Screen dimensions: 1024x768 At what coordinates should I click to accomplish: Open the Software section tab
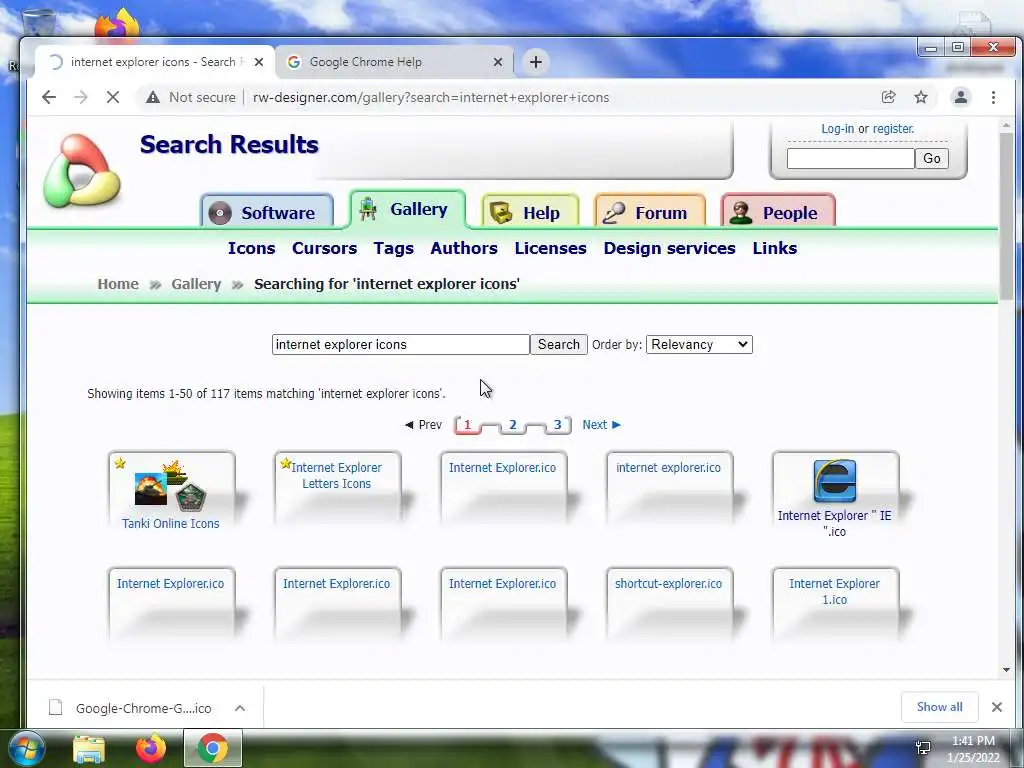[x=266, y=212]
